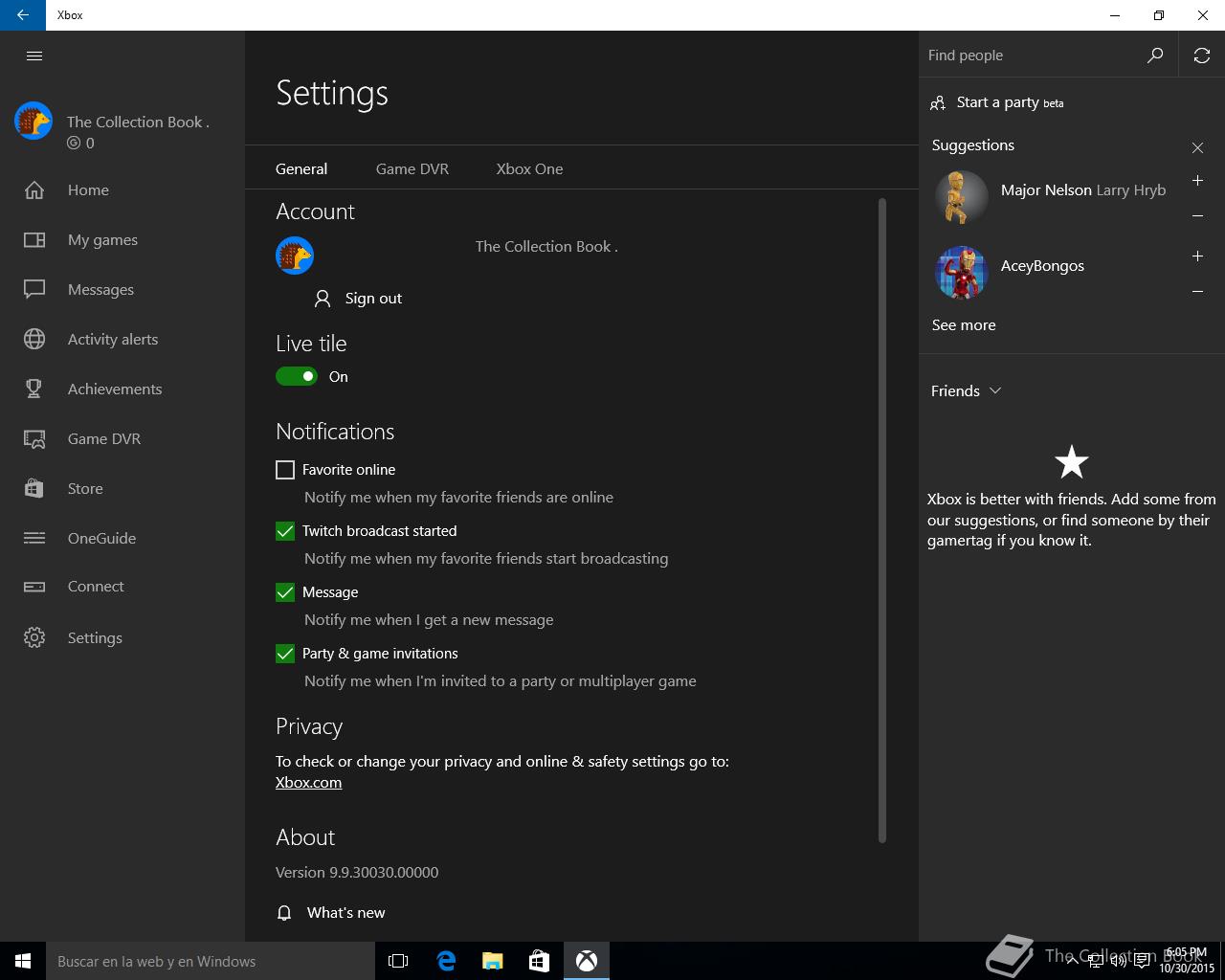Click the Find people search icon
Screen dimensions: 1225x980
1155,56
